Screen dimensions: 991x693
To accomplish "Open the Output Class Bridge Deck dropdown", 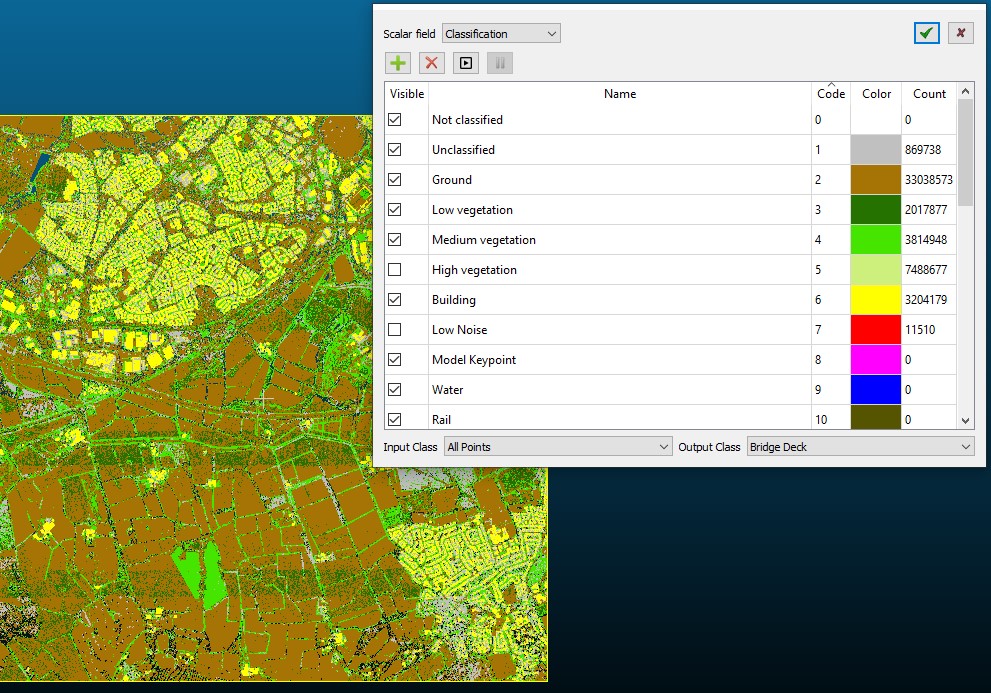I will point(860,447).
